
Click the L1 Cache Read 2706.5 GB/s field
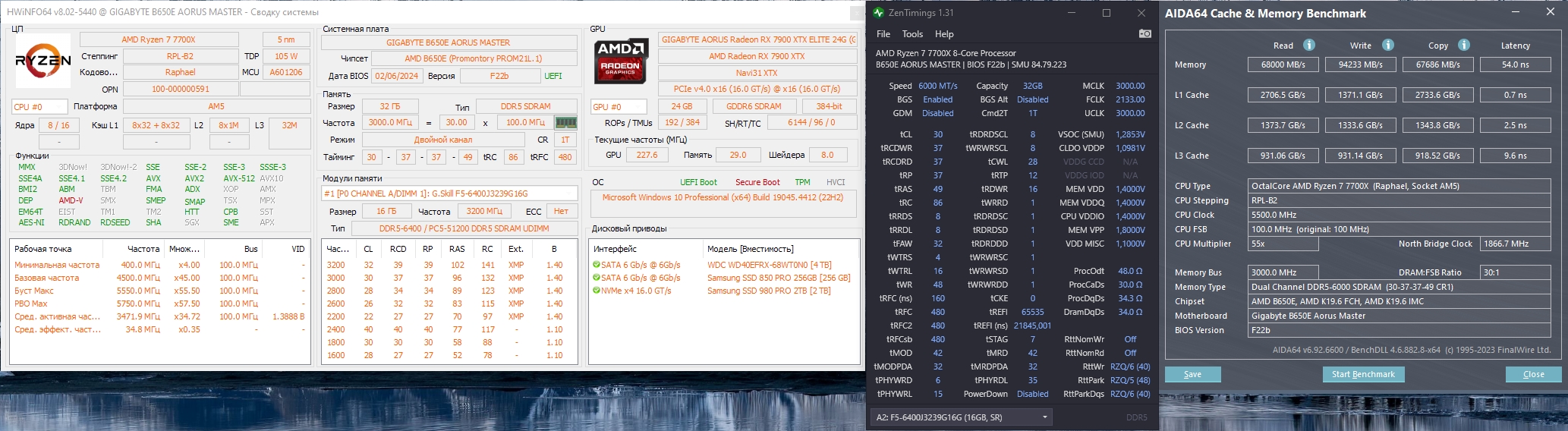click(x=1283, y=95)
